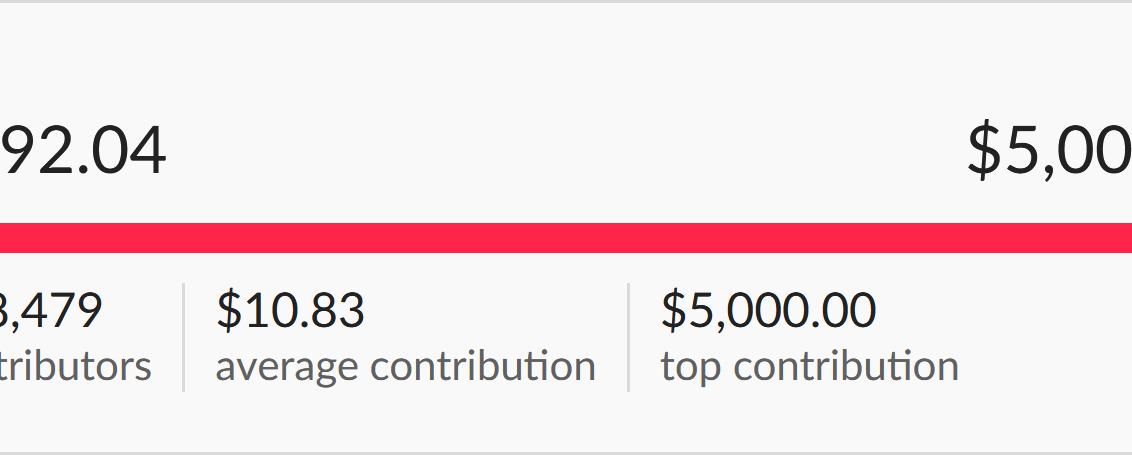Click the word 'top' in stats row
Viewport: 1132px width, 455px height.
pos(691,368)
